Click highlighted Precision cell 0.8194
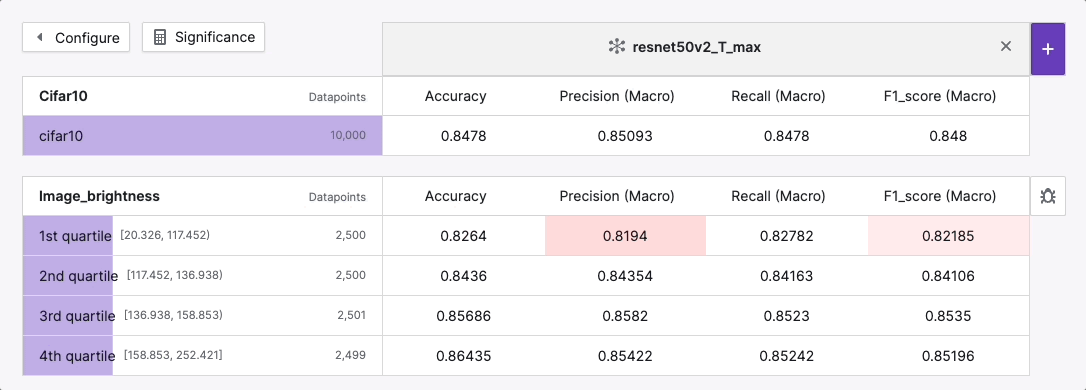 point(625,236)
